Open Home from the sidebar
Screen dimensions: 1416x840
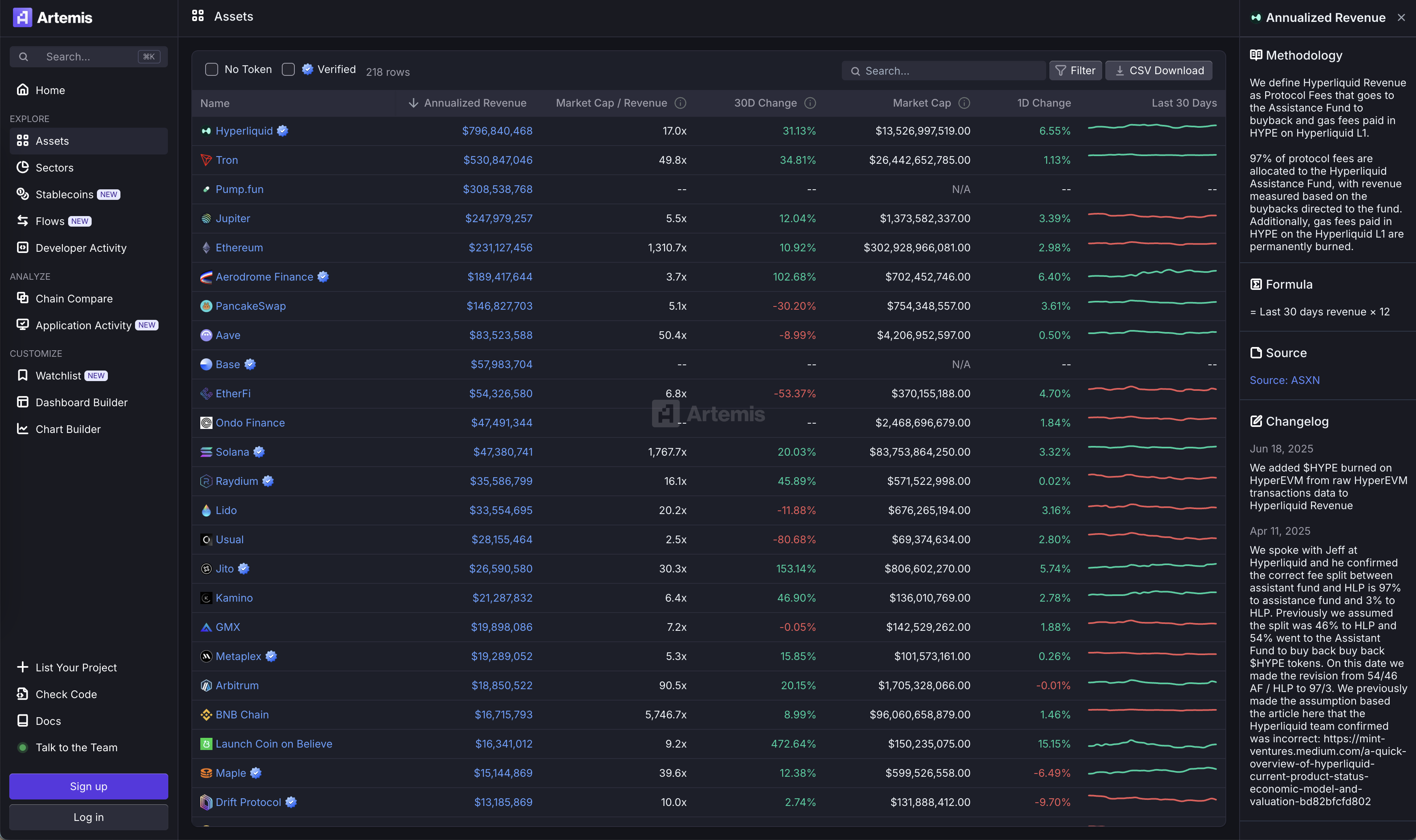89,90
